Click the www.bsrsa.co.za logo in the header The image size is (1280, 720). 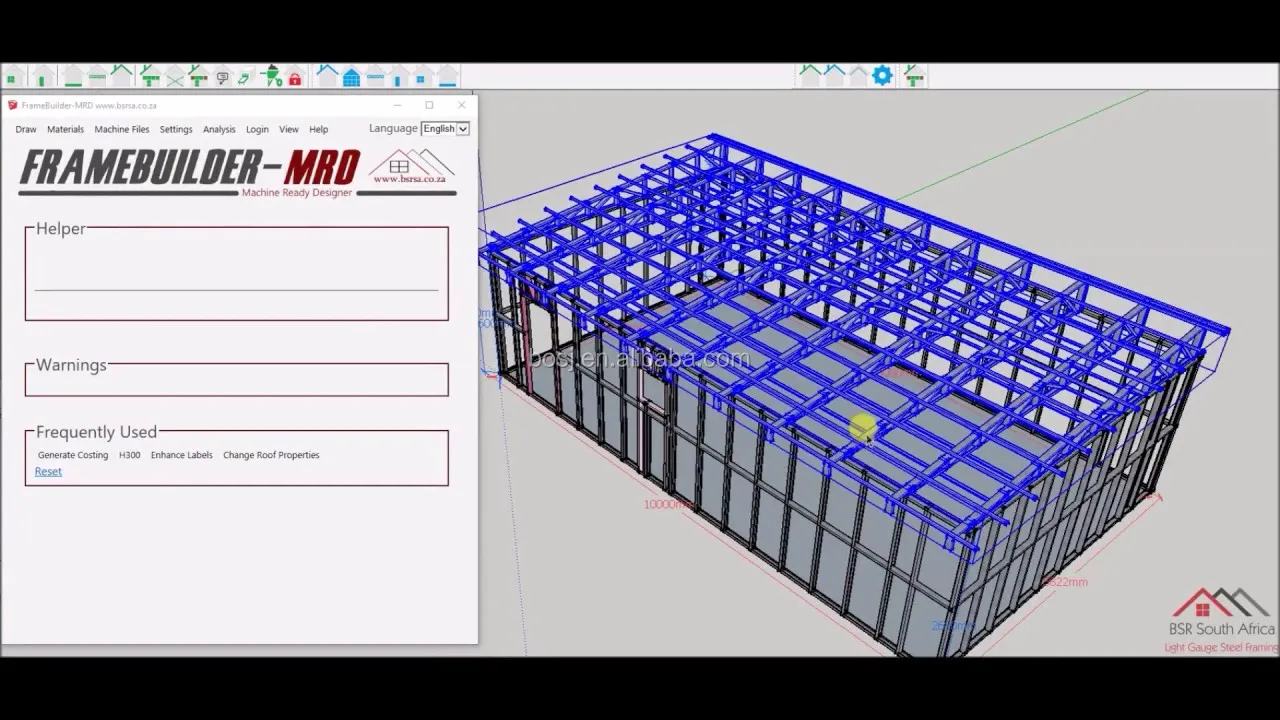(410, 167)
